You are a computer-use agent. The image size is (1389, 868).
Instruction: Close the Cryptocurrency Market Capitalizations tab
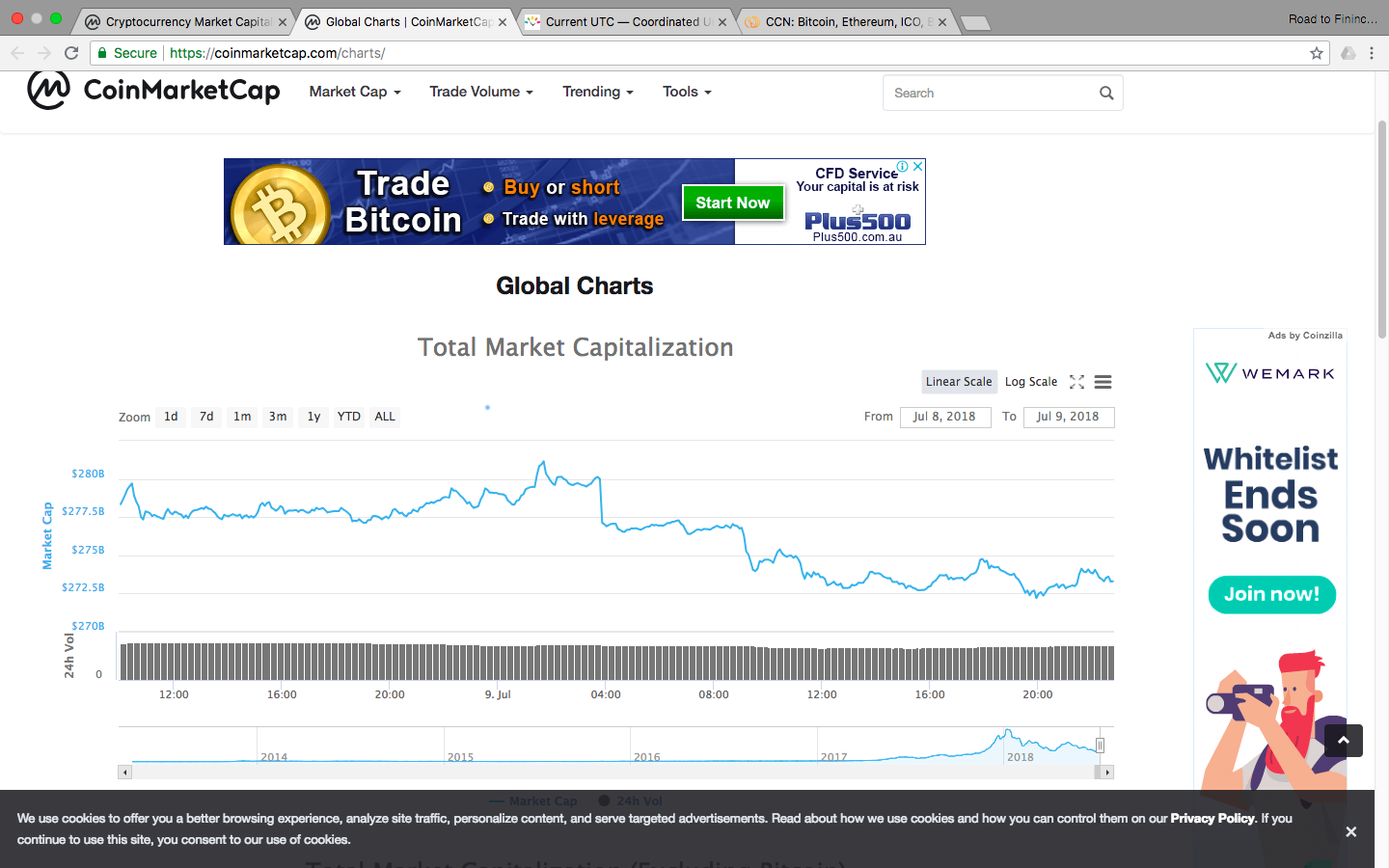(x=283, y=22)
